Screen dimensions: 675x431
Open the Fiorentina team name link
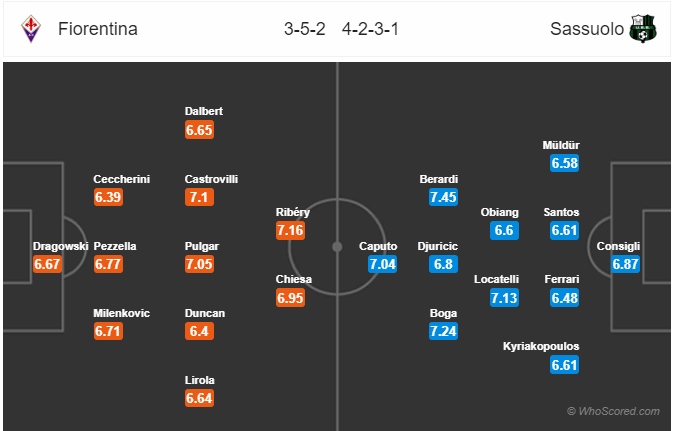[x=98, y=29]
